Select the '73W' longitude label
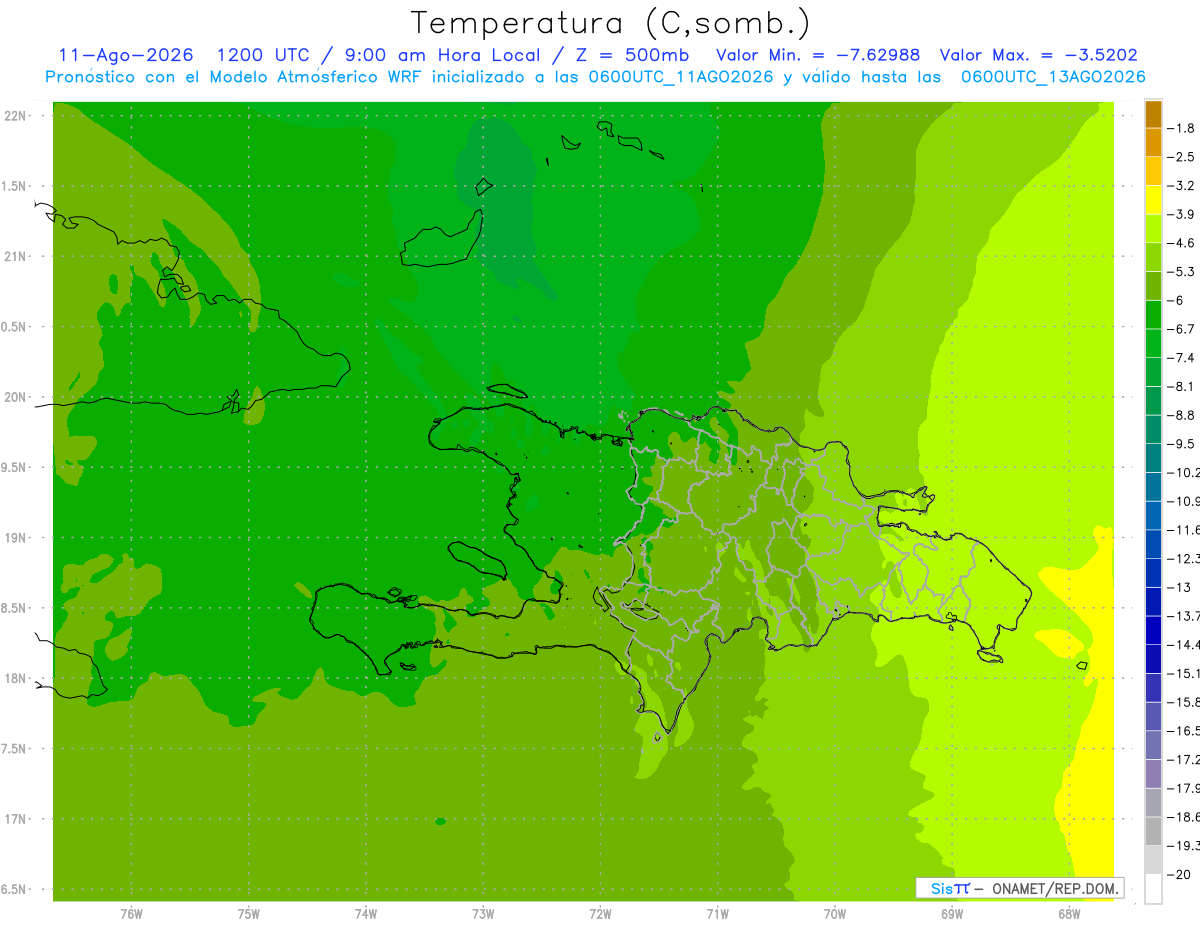This screenshot has height=927, width=1200. [x=483, y=914]
